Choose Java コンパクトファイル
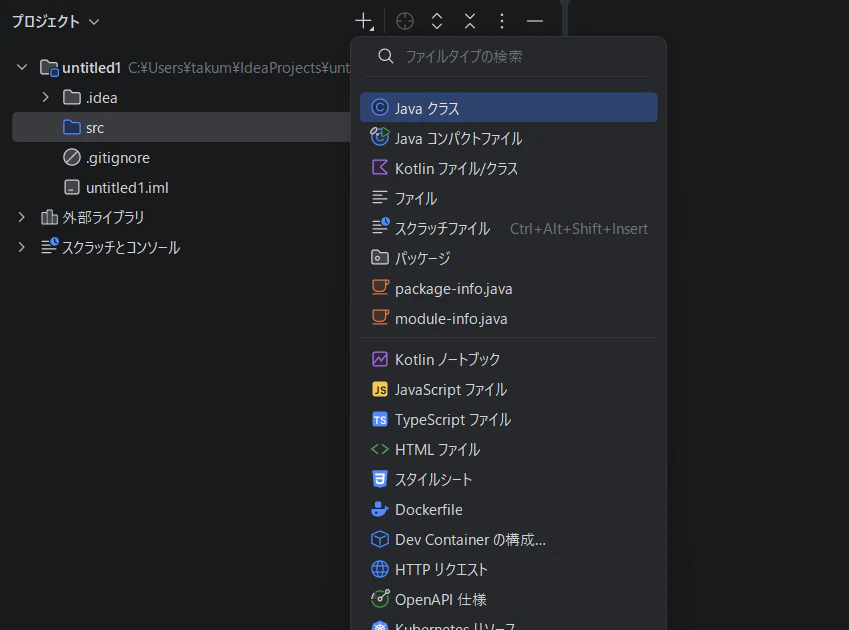 [508, 138]
